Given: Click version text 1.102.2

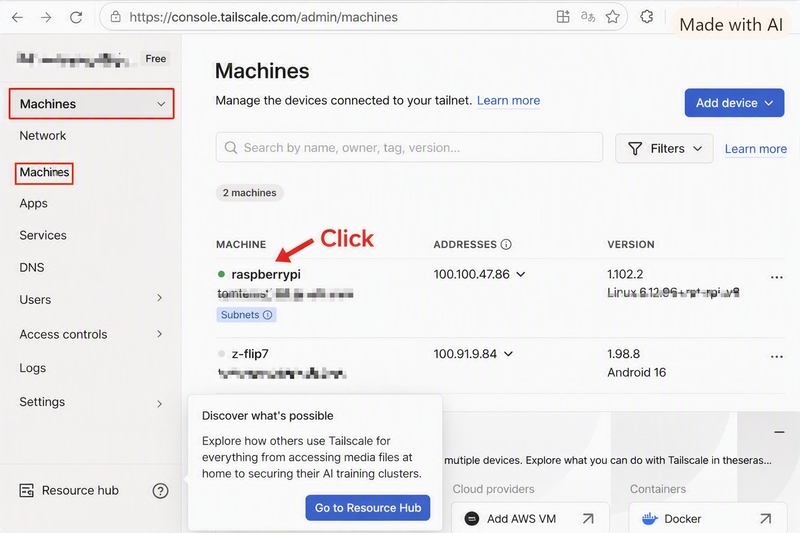Looking at the screenshot, I should tap(625, 274).
